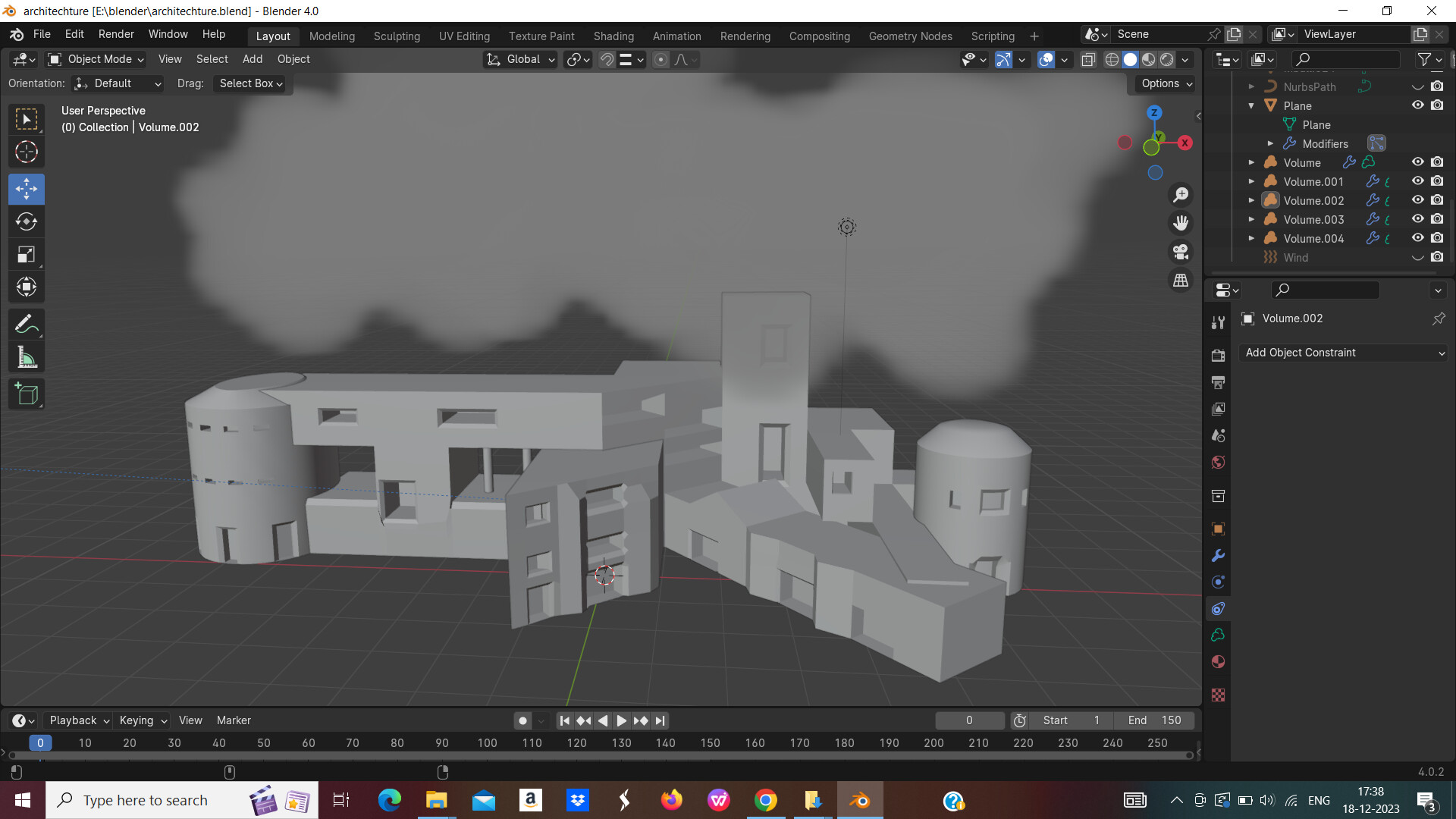Screen dimensions: 1456x819
Task: Expand the Volume.001 outliner entry
Action: (x=1251, y=181)
